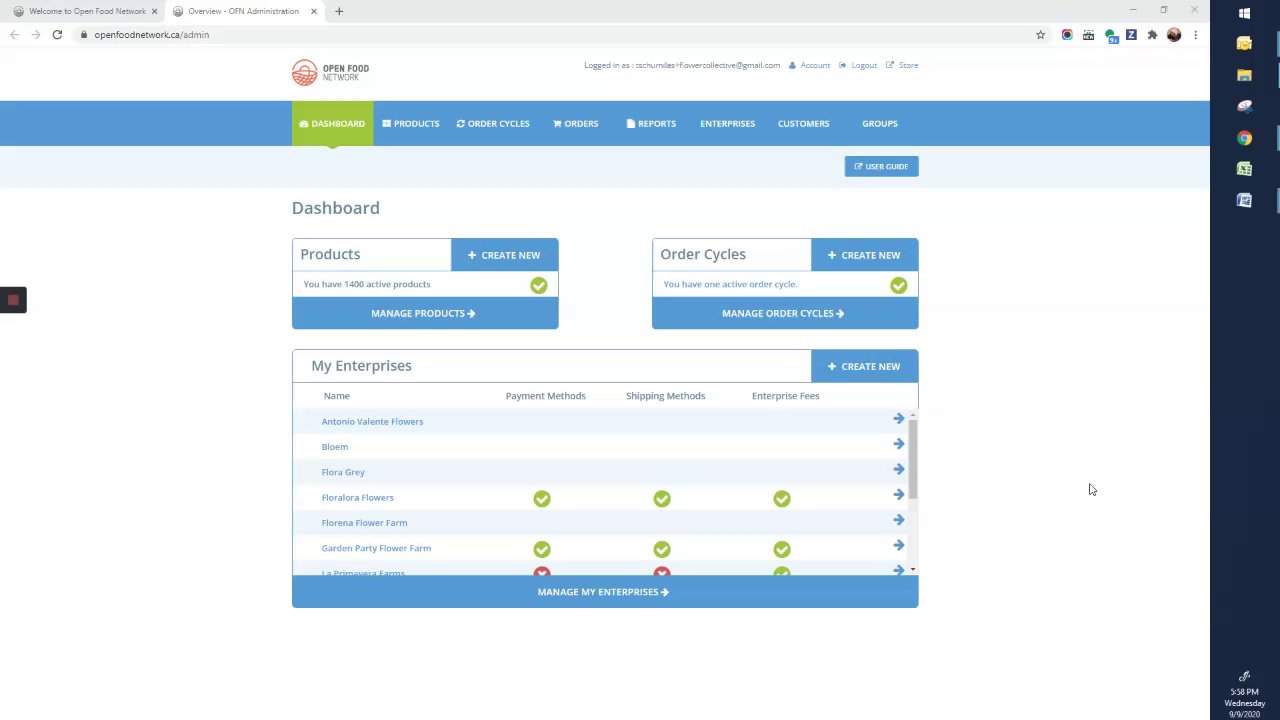Click the Shipping Methods column header
This screenshot has width=1280, height=720.
[665, 396]
